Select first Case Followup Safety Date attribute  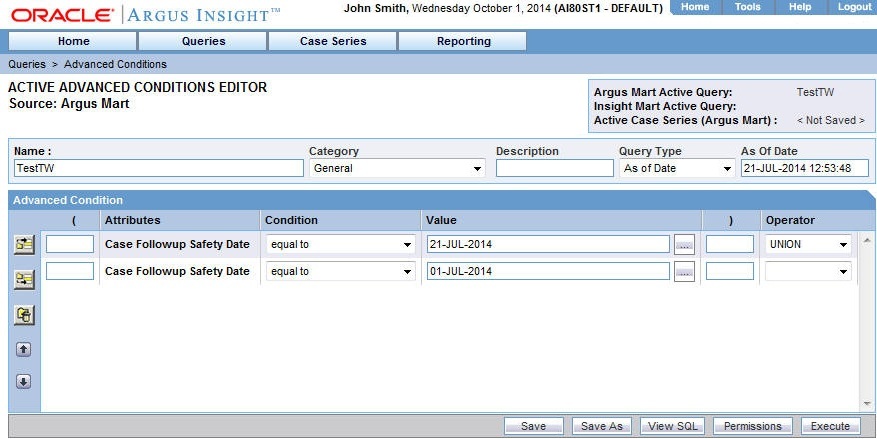[x=177, y=244]
